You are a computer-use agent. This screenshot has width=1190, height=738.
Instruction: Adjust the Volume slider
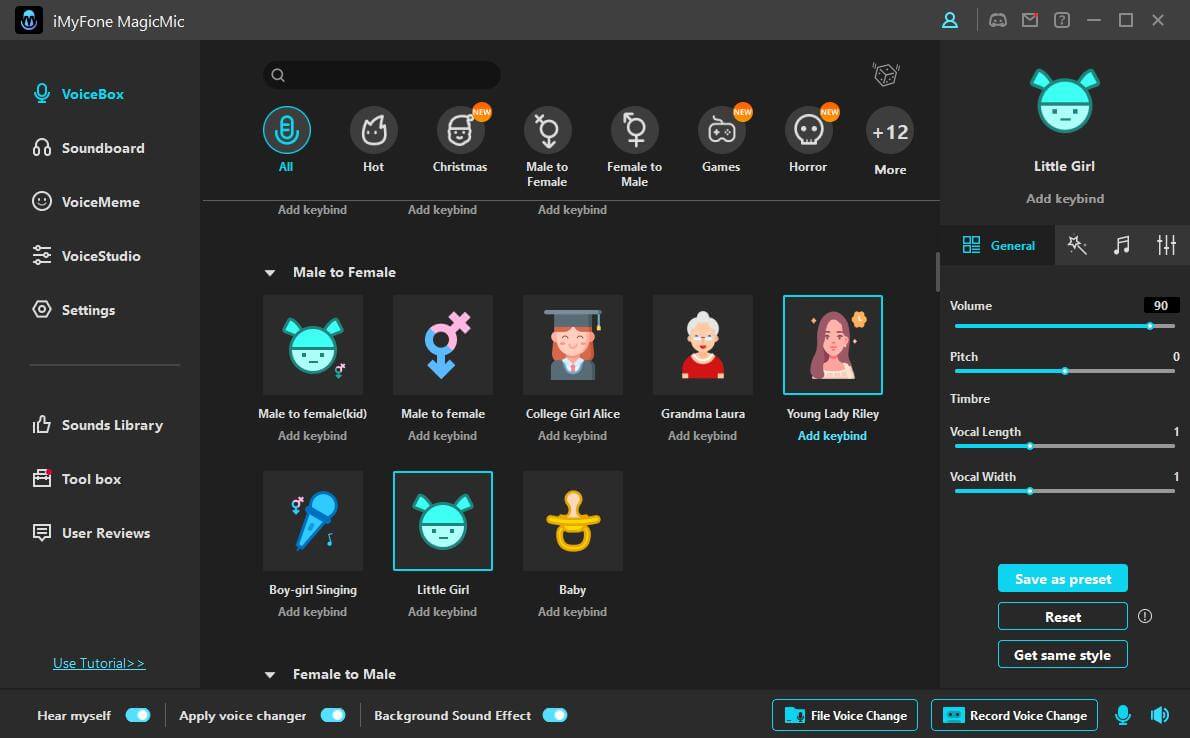tap(1065, 326)
